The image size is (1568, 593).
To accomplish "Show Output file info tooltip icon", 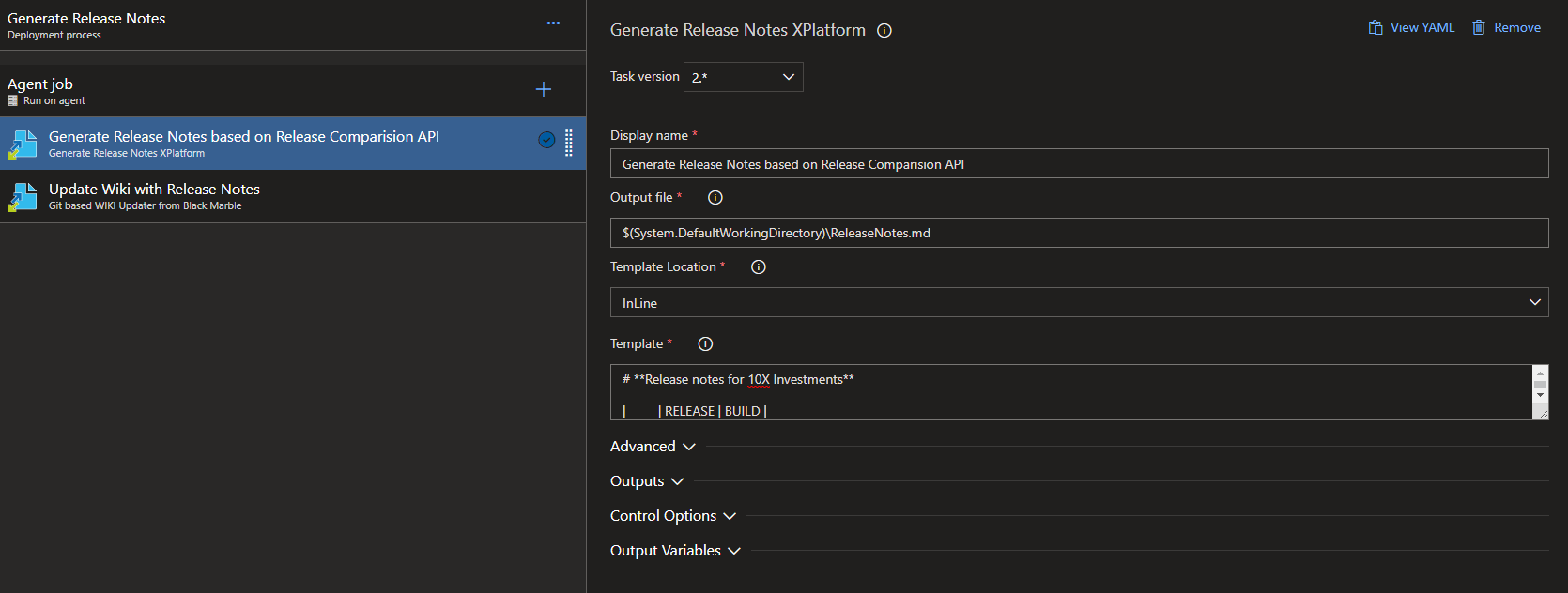I will (715, 198).
